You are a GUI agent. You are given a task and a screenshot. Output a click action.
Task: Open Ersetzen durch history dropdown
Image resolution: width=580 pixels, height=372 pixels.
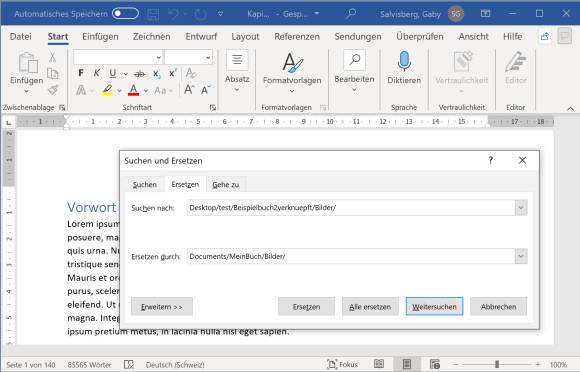[521, 256]
